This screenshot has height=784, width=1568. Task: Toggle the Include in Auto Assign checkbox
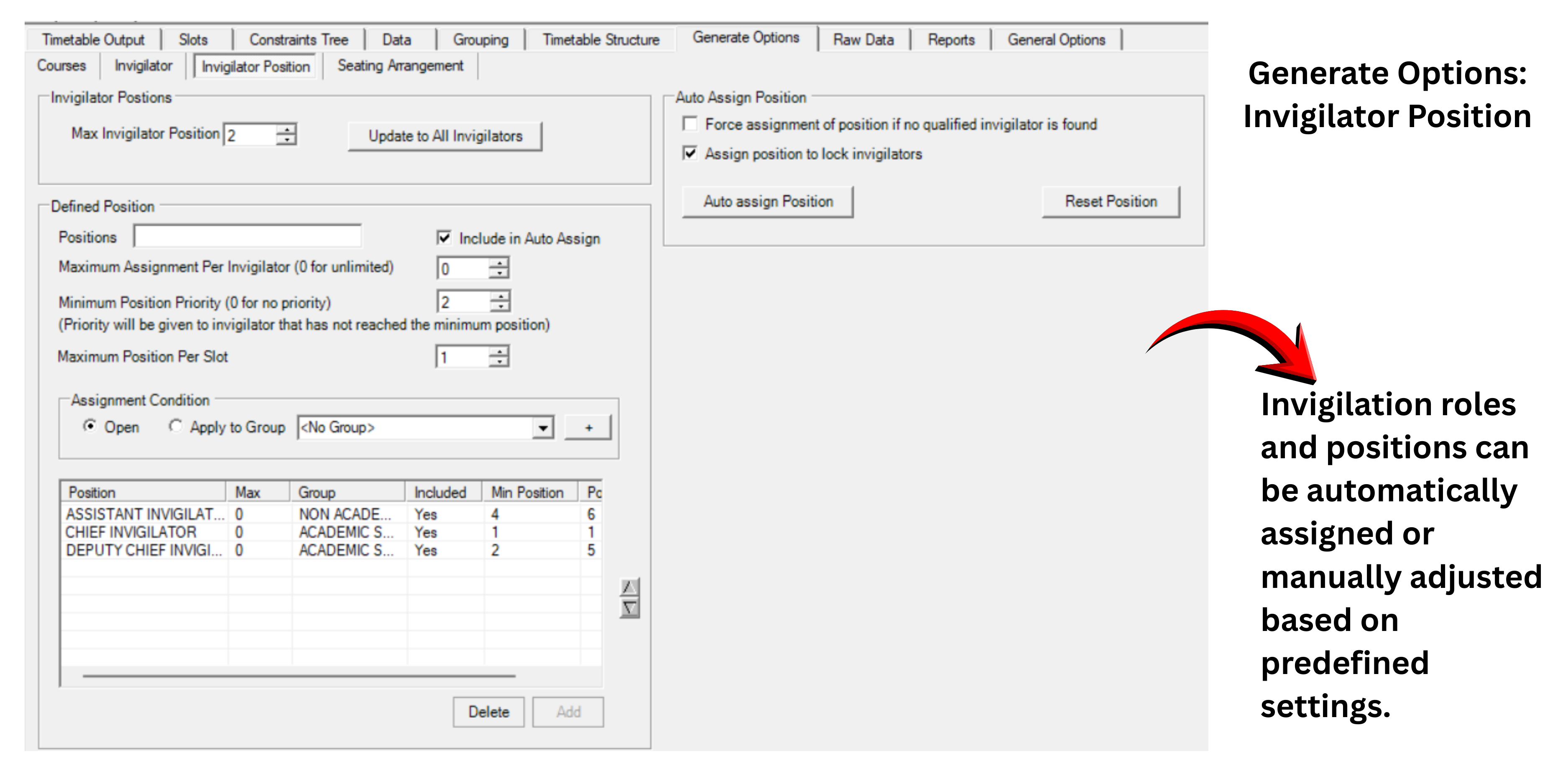pyautogui.click(x=444, y=238)
